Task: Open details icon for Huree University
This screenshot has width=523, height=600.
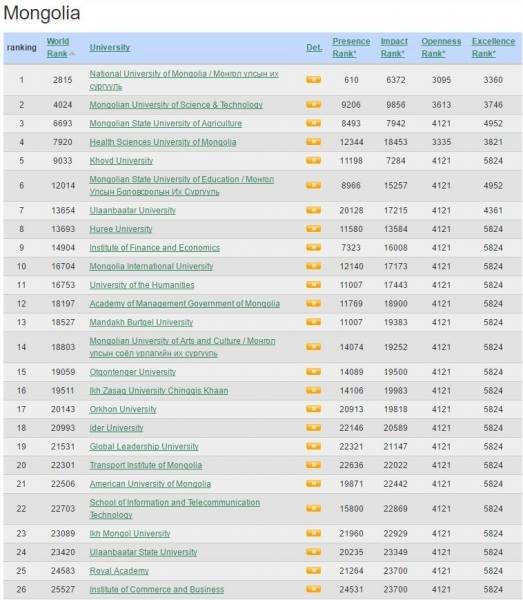Action: pyautogui.click(x=313, y=229)
